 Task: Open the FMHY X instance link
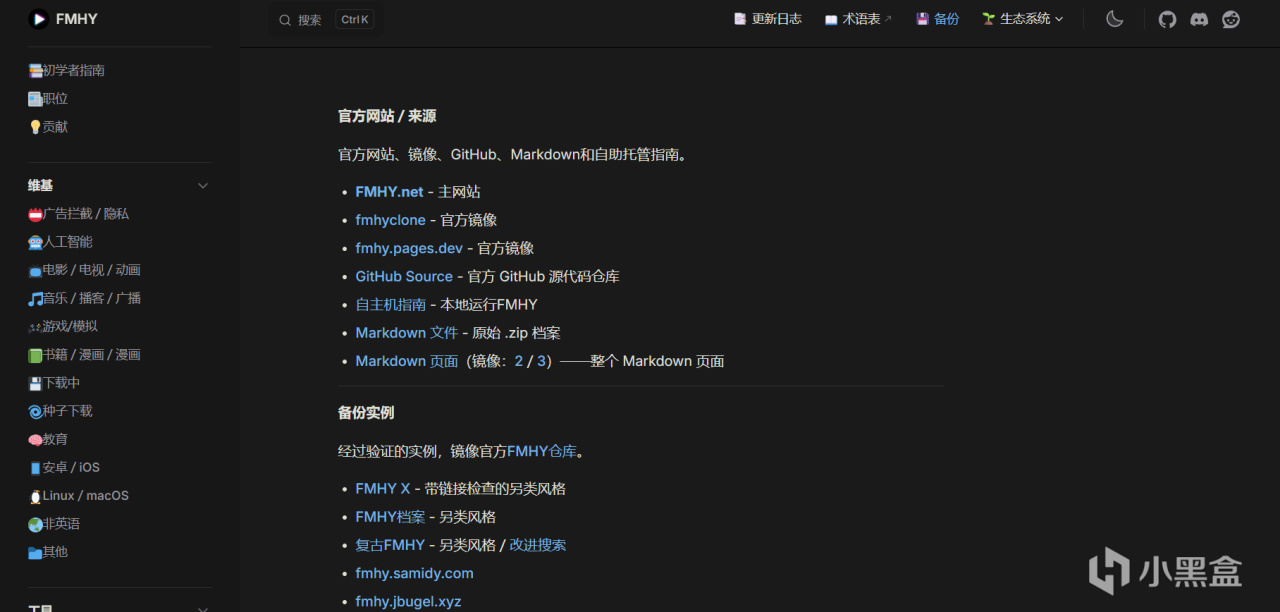pyautogui.click(x=383, y=489)
